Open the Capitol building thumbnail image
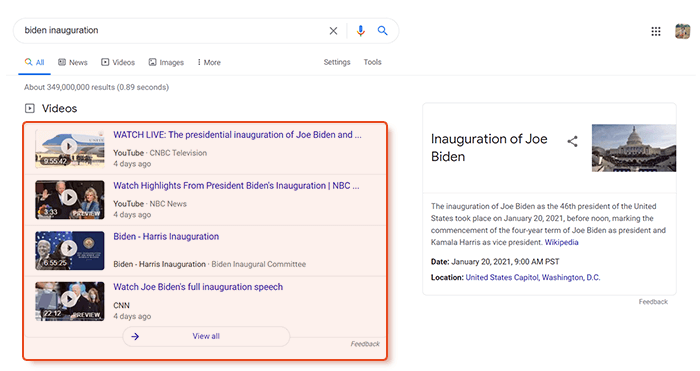Screen dimensions: 700x371 (x=633, y=148)
